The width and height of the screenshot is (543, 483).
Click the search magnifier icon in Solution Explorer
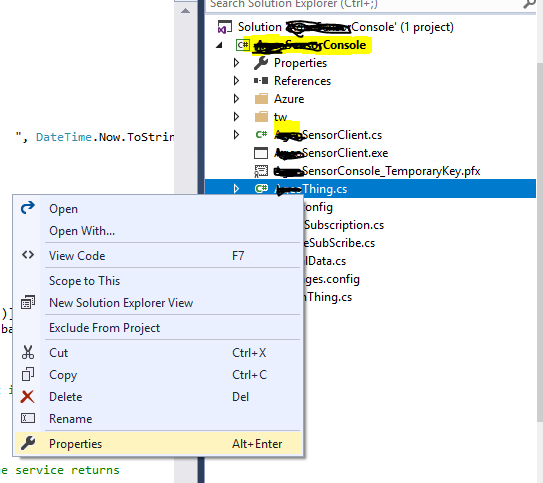529,4
